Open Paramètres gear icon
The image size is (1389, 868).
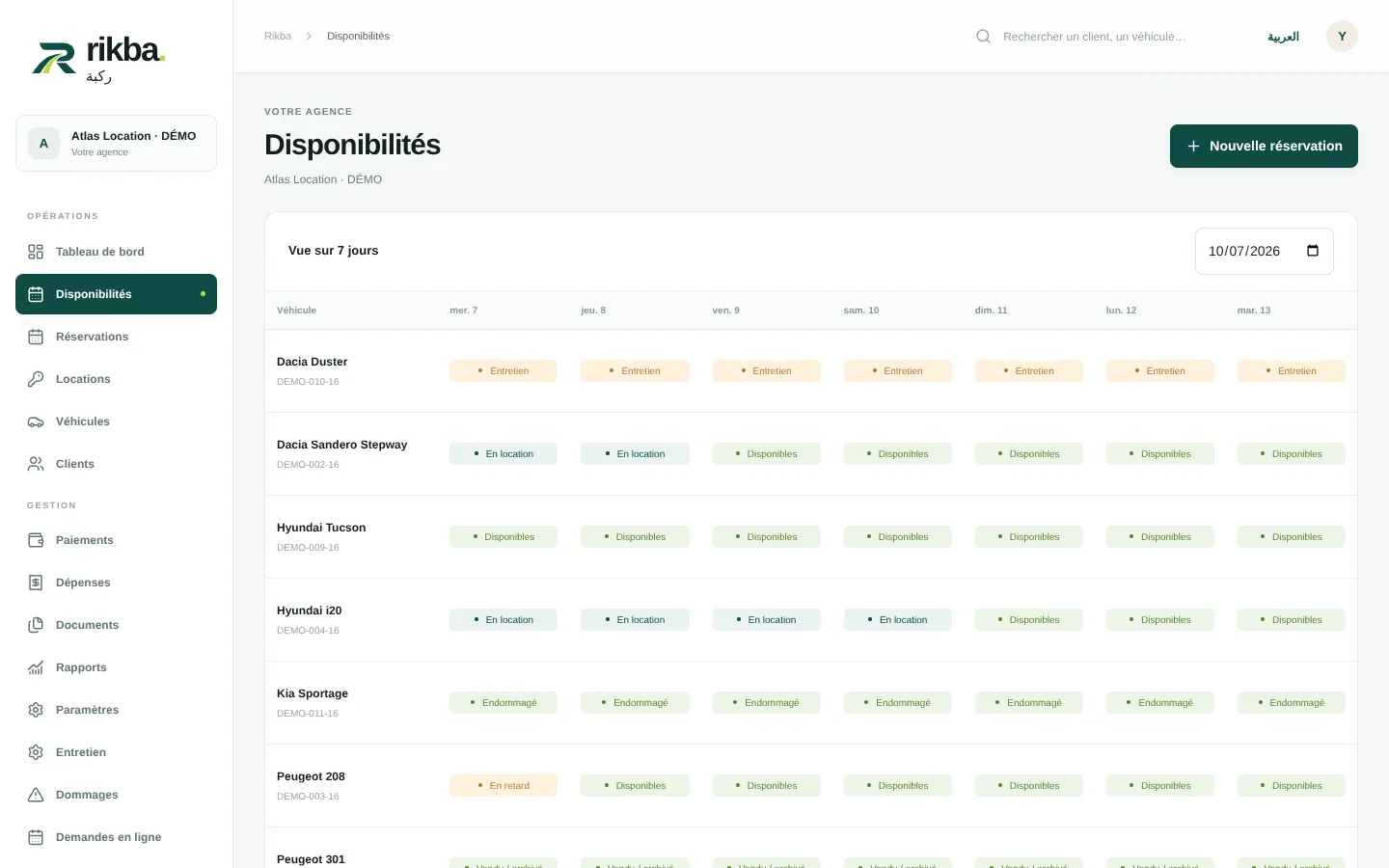click(x=36, y=710)
